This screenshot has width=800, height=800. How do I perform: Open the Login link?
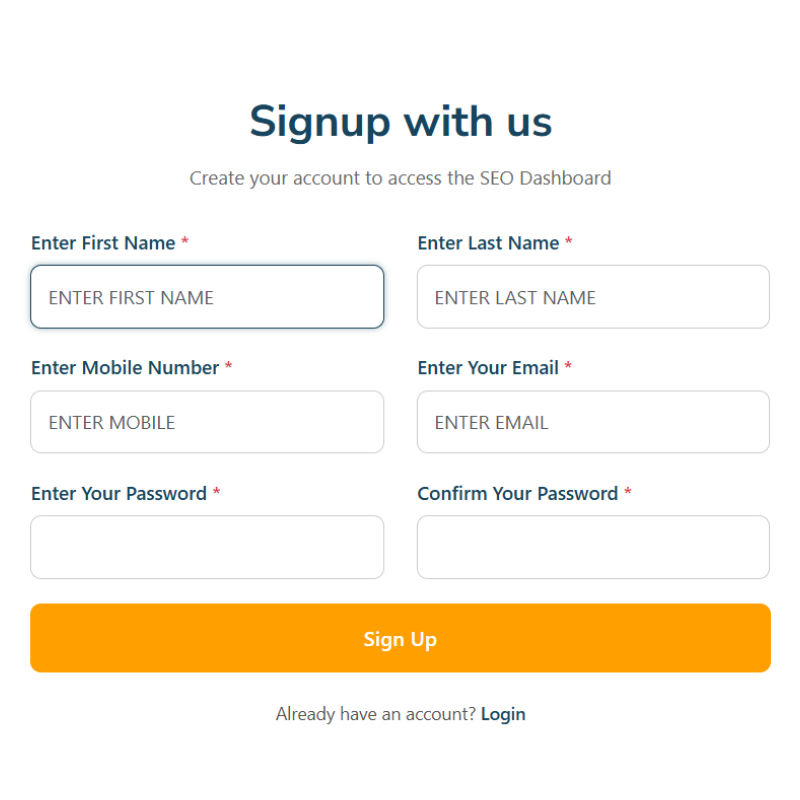pos(503,714)
